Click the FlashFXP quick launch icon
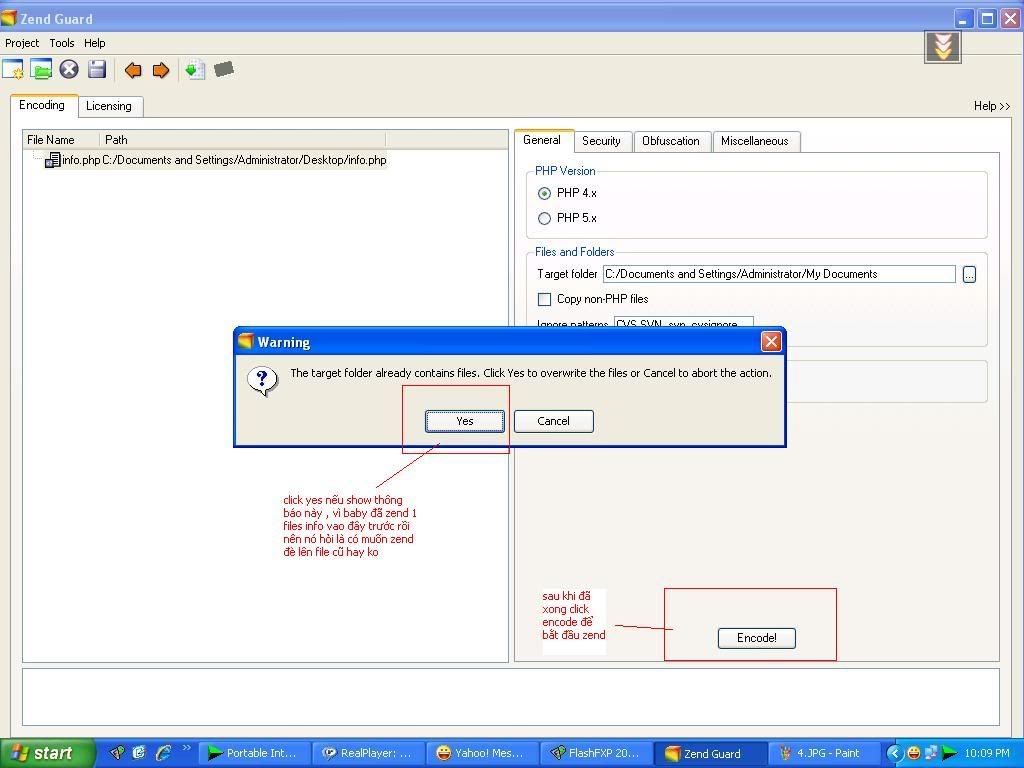The width and height of the screenshot is (1024, 768). point(117,753)
